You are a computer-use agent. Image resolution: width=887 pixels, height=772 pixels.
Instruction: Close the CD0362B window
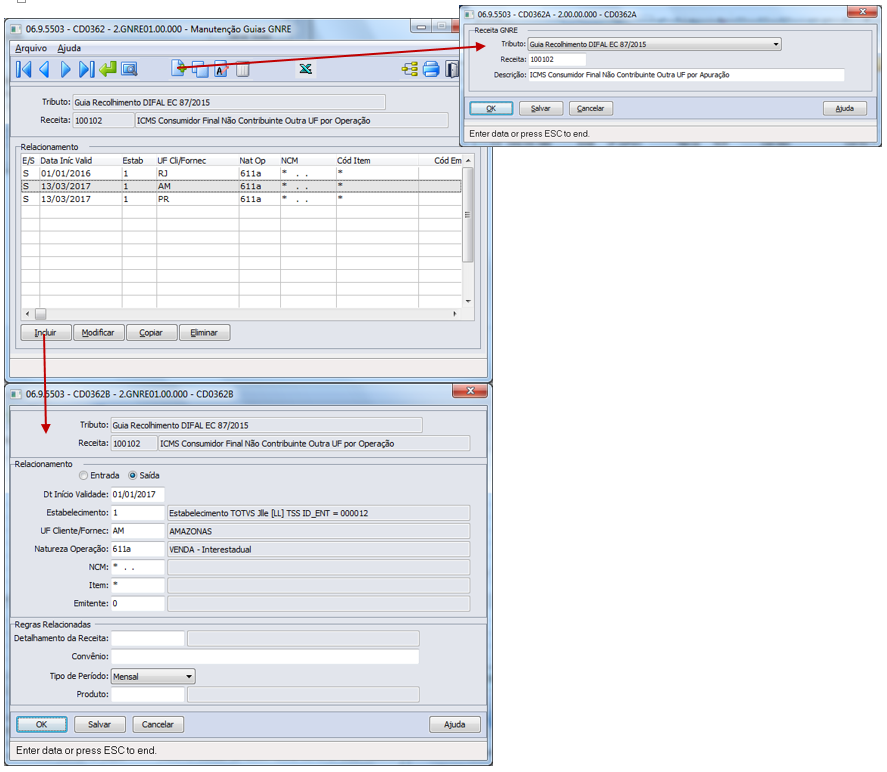tap(470, 391)
